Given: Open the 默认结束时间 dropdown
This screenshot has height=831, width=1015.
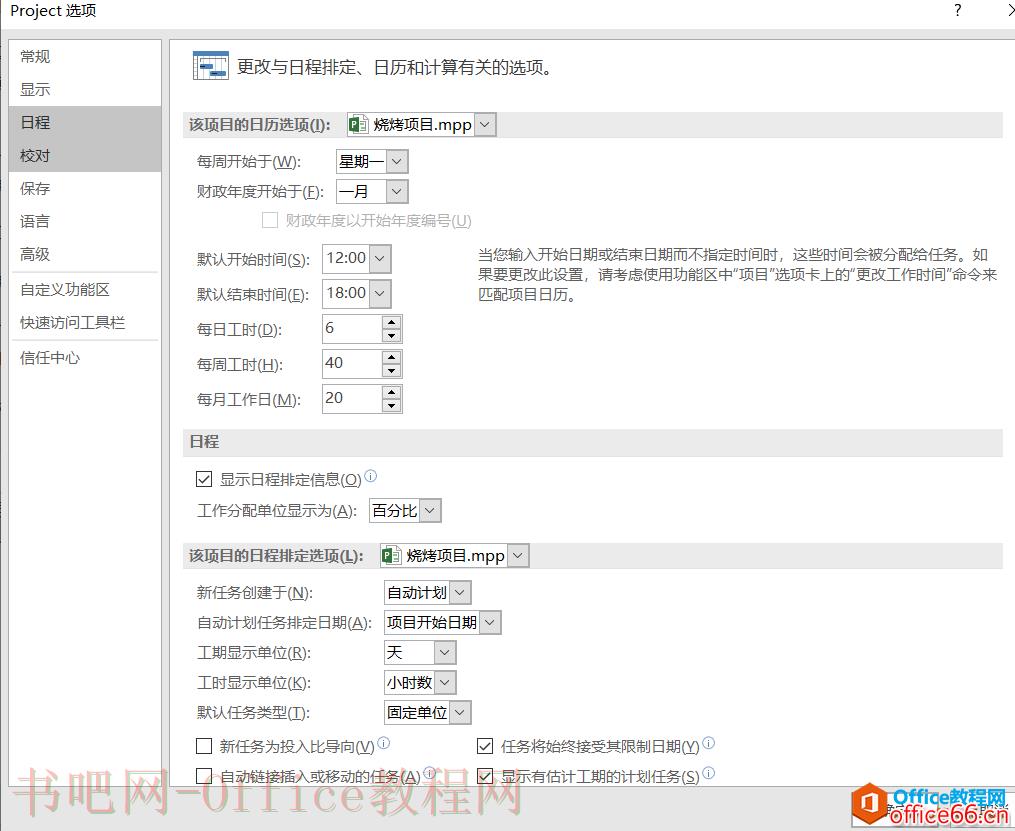Looking at the screenshot, I should click(x=380, y=294).
